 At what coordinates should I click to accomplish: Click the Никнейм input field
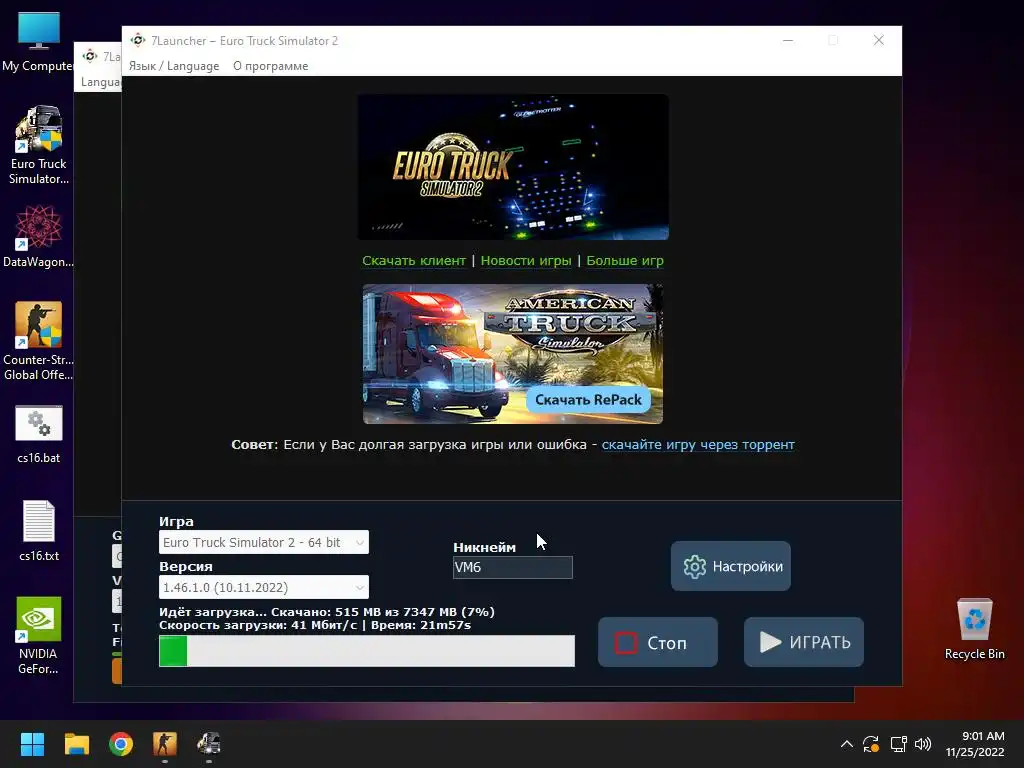(513, 568)
